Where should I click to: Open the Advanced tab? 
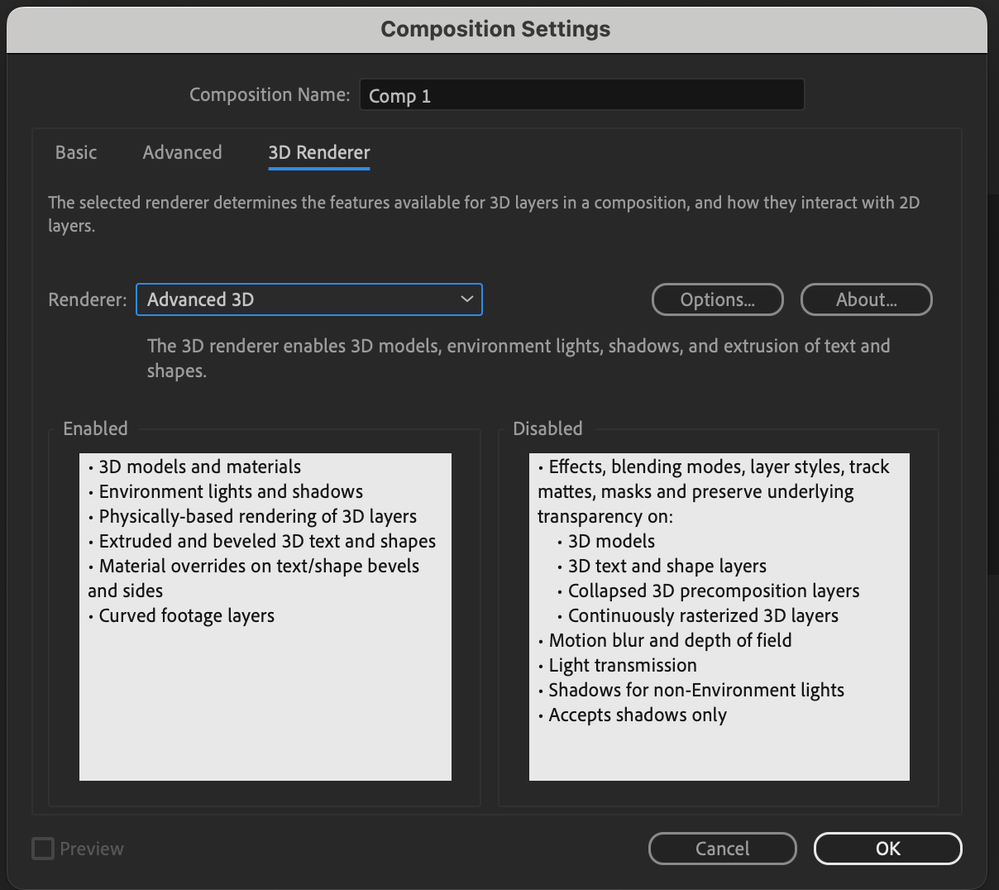(182, 153)
